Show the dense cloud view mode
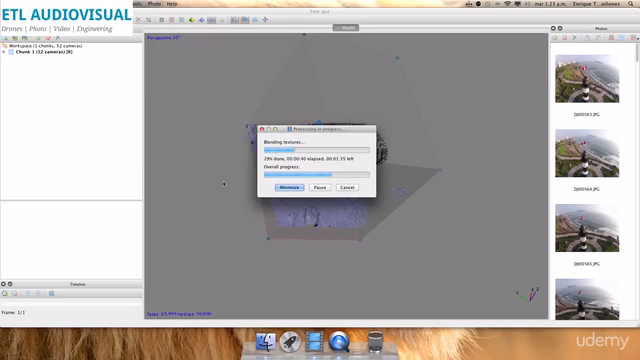 (x=172, y=20)
